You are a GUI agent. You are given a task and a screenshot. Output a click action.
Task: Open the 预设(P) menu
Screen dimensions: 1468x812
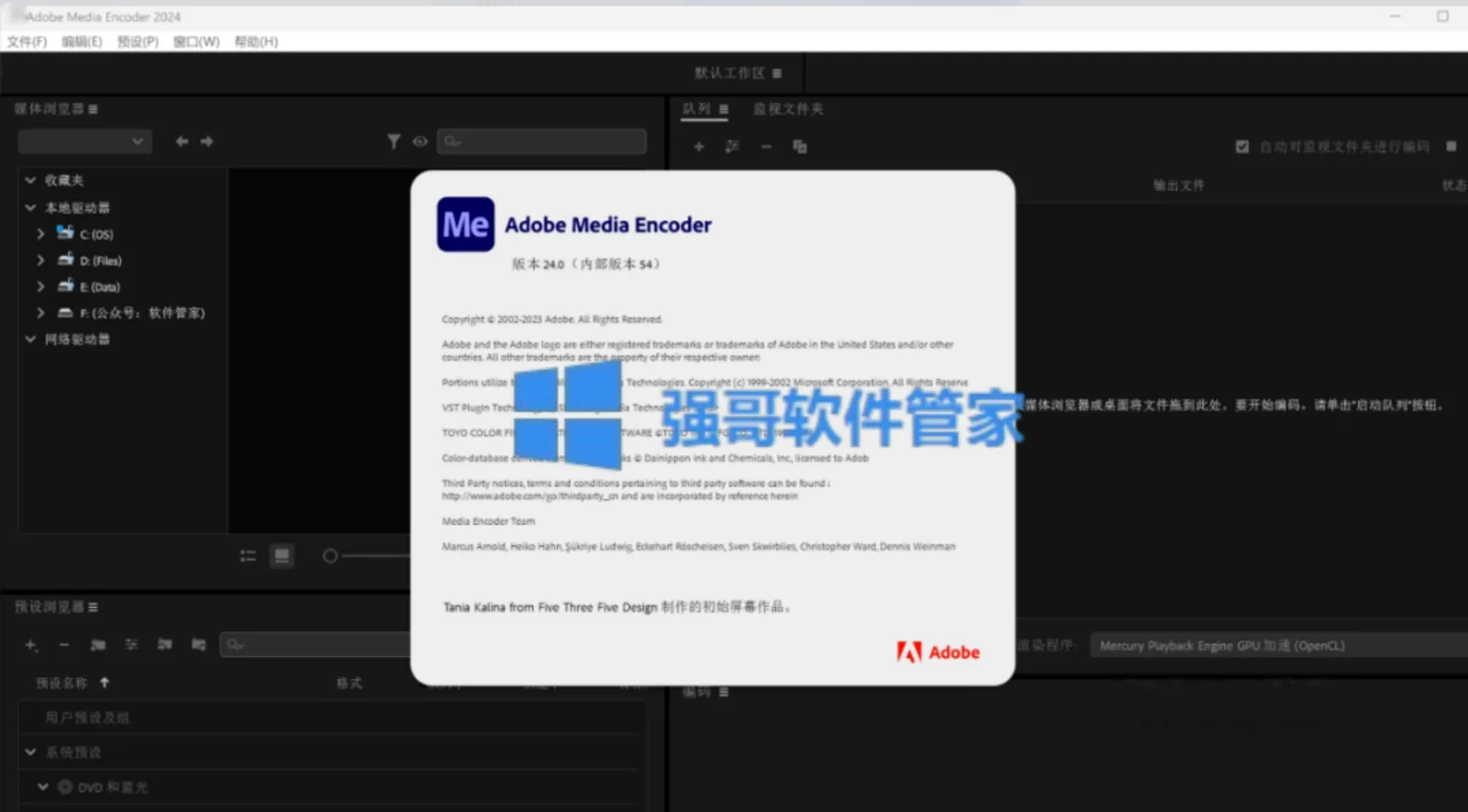click(x=138, y=41)
